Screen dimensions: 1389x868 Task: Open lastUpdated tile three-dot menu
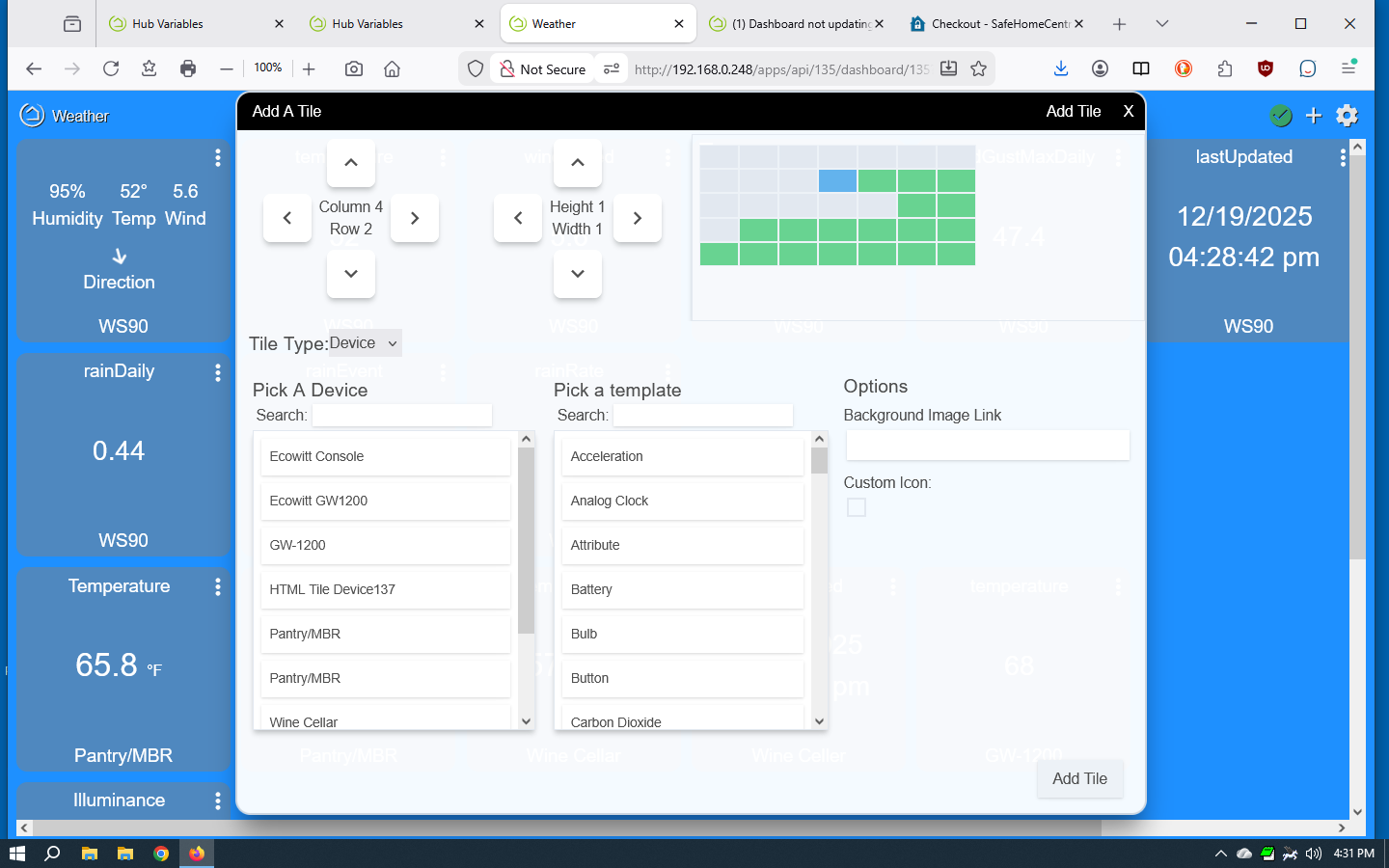point(1342,158)
